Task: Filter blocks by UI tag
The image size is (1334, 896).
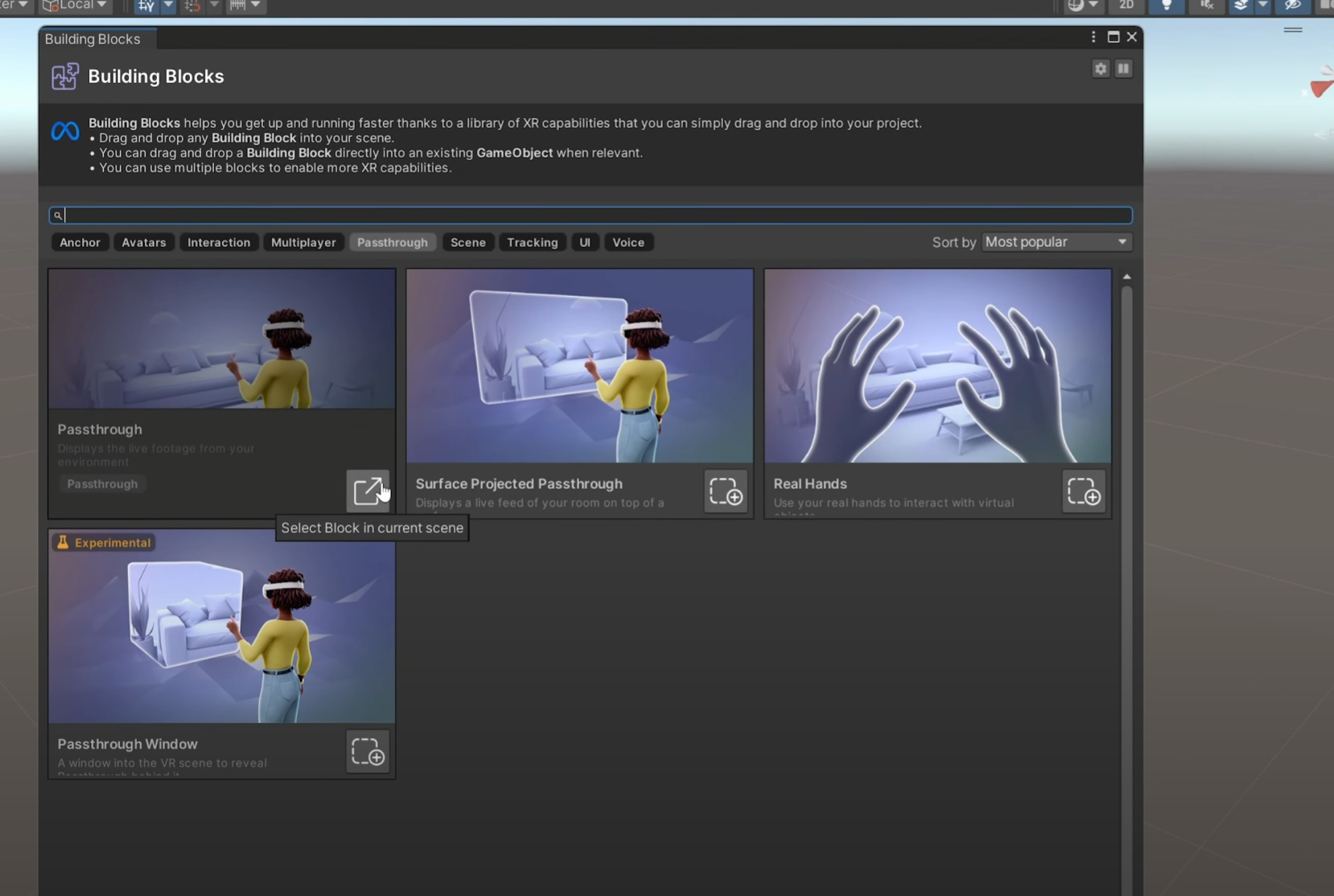Action: click(585, 242)
